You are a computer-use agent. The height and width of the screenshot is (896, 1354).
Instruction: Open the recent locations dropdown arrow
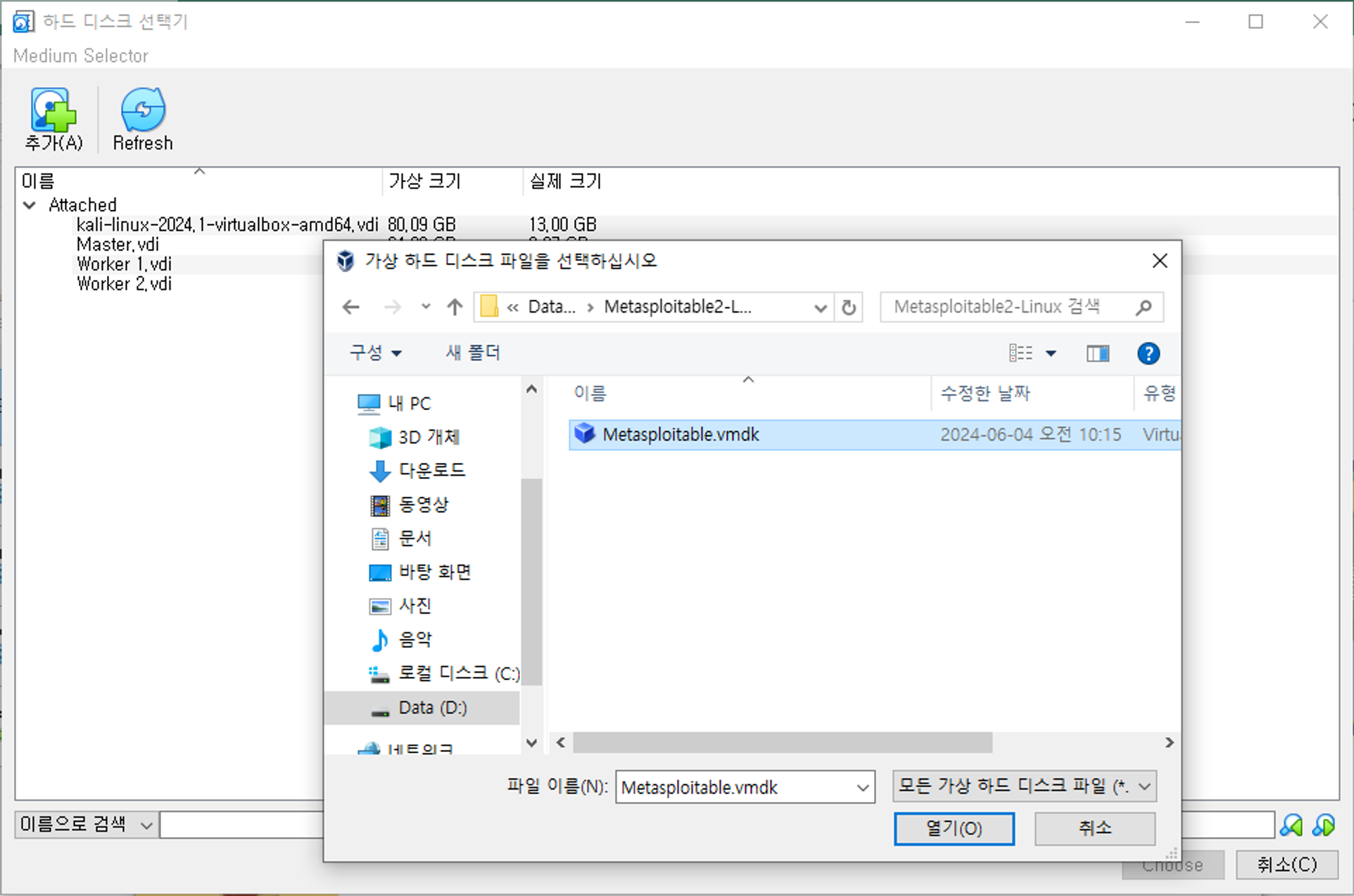click(x=425, y=307)
